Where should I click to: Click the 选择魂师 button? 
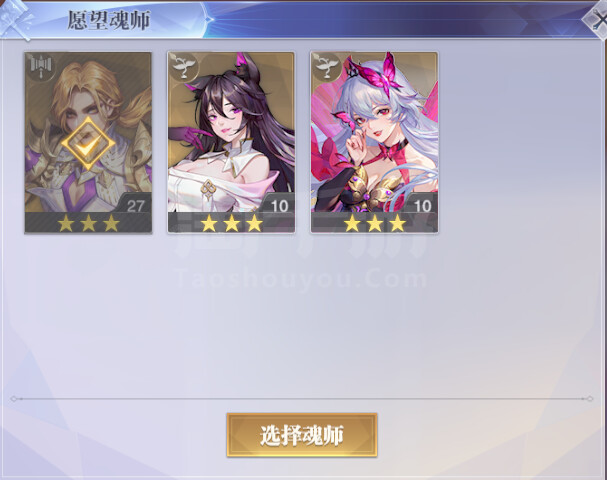coord(302,435)
